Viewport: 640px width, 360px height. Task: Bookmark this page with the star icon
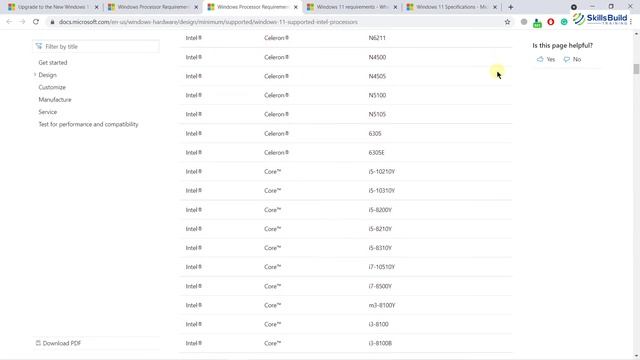[507, 22]
